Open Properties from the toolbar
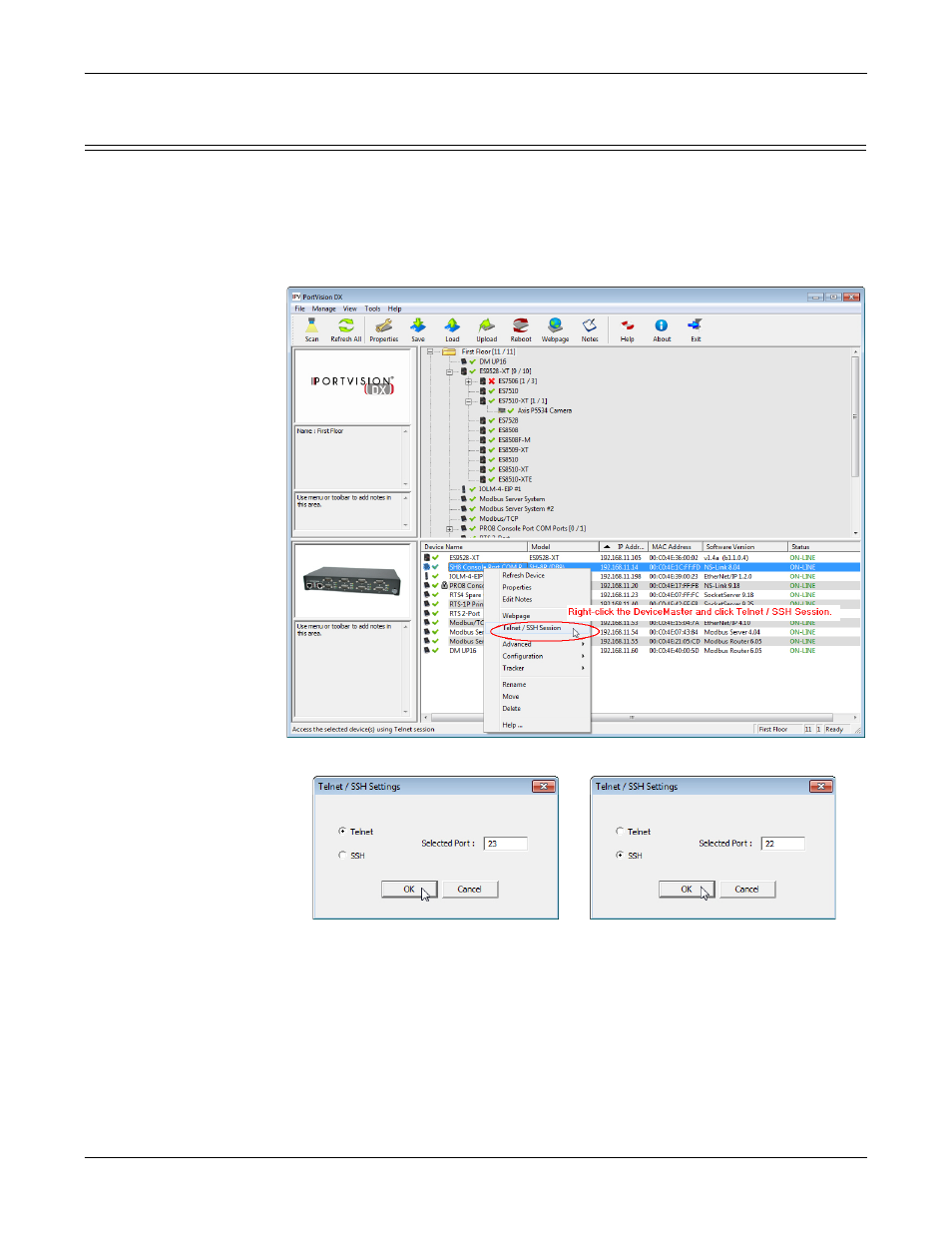This screenshot has width=952, height=1233. (383, 329)
